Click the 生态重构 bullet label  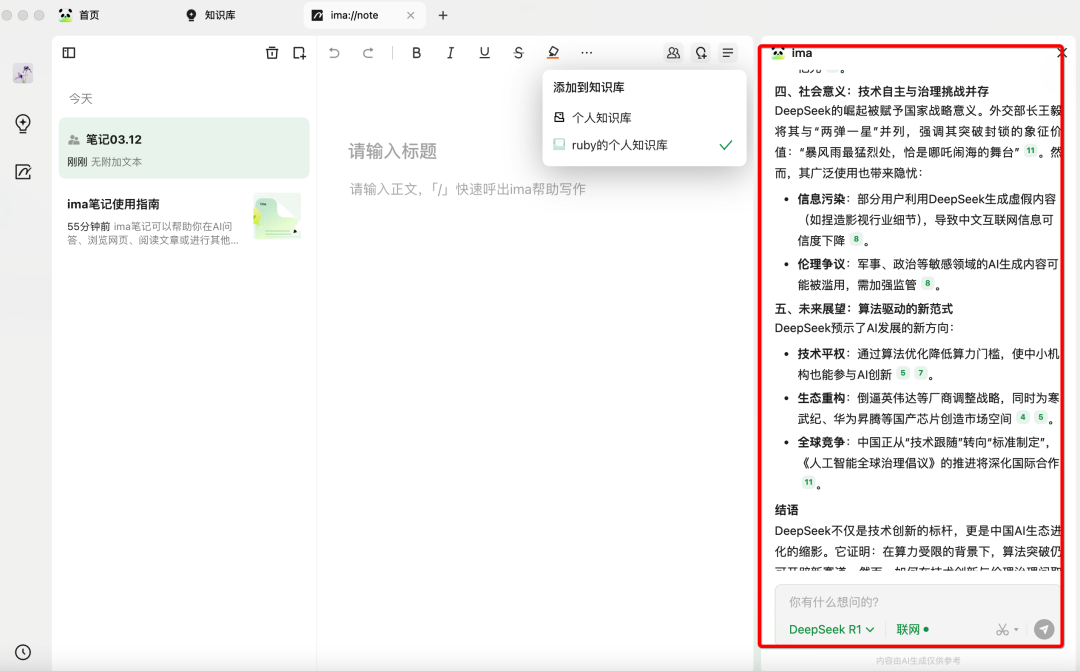pos(821,398)
